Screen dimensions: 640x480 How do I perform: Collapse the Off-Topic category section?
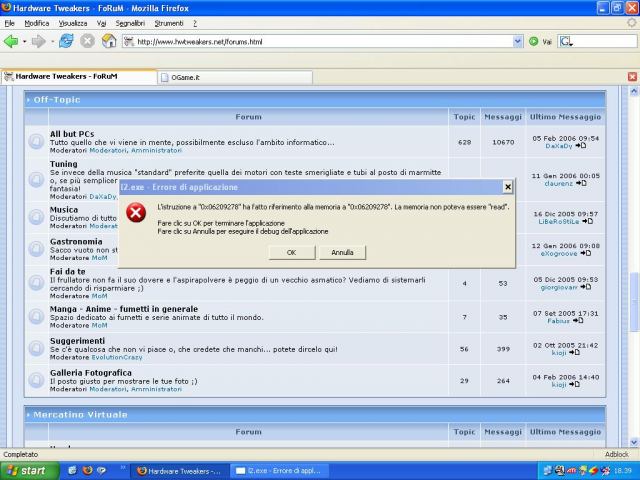(28, 100)
